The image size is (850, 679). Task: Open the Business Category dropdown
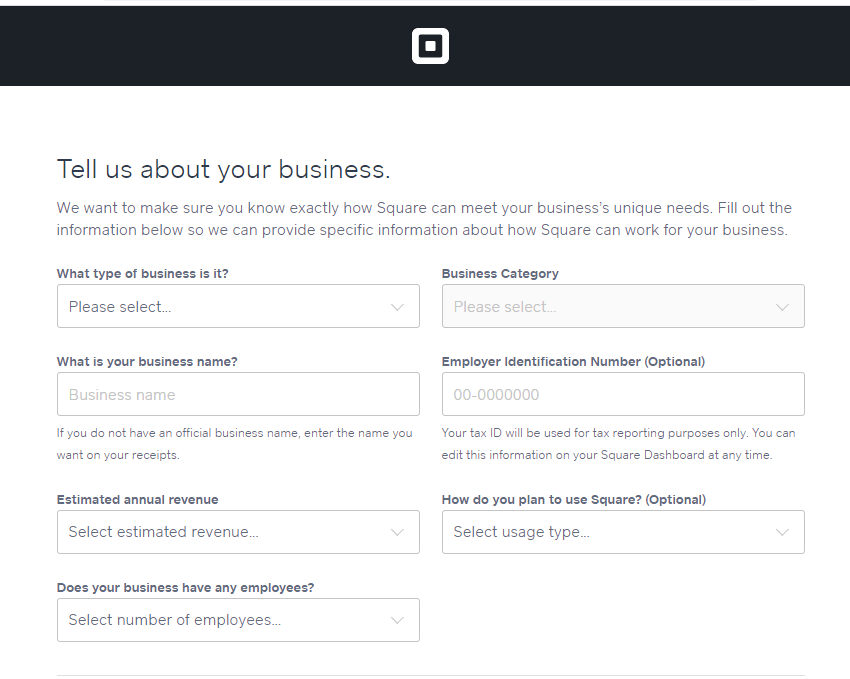click(623, 306)
